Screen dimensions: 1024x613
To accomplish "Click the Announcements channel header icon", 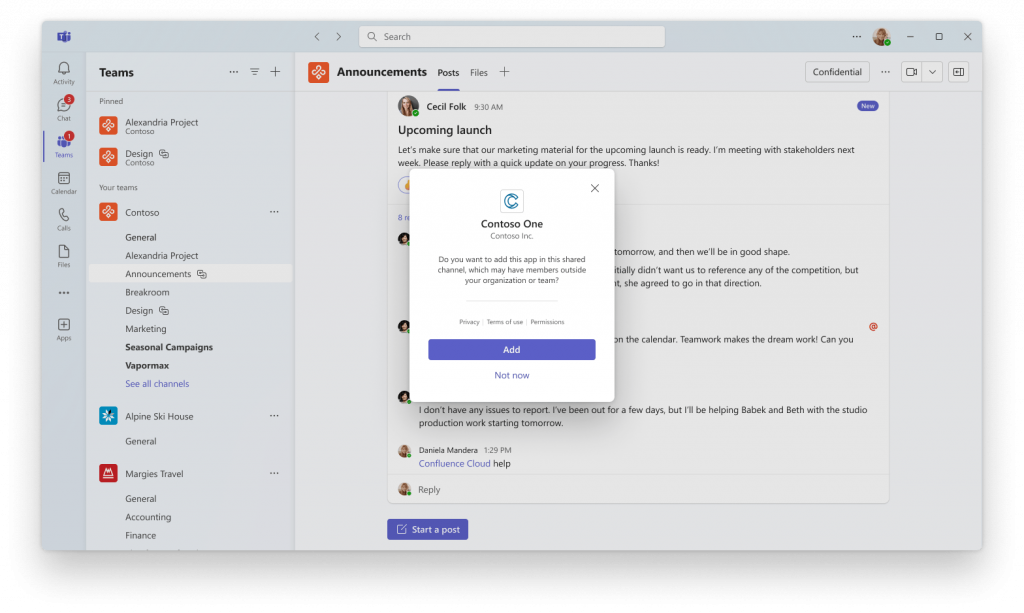I will (318, 72).
